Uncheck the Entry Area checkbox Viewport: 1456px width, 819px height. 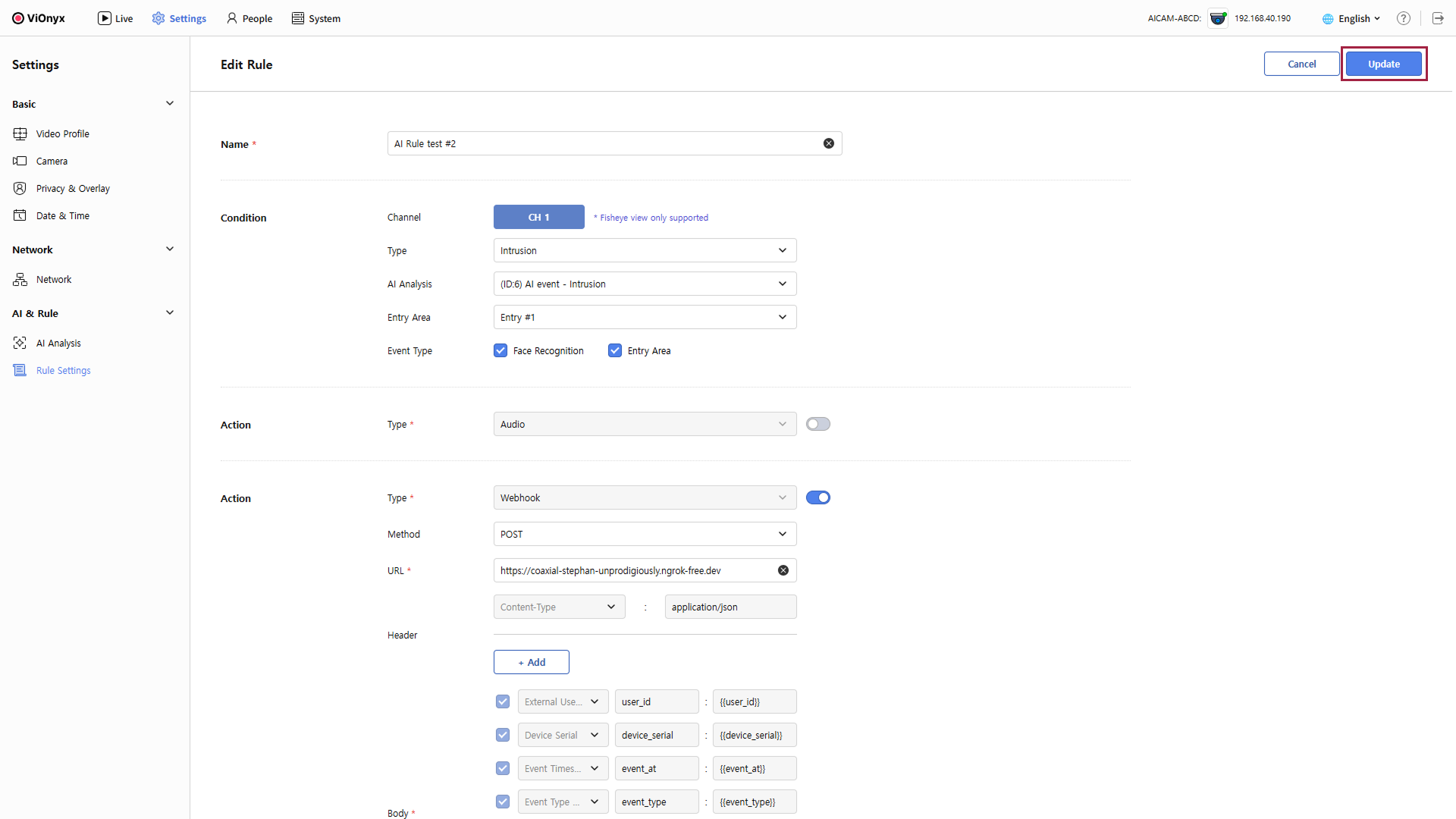click(615, 350)
